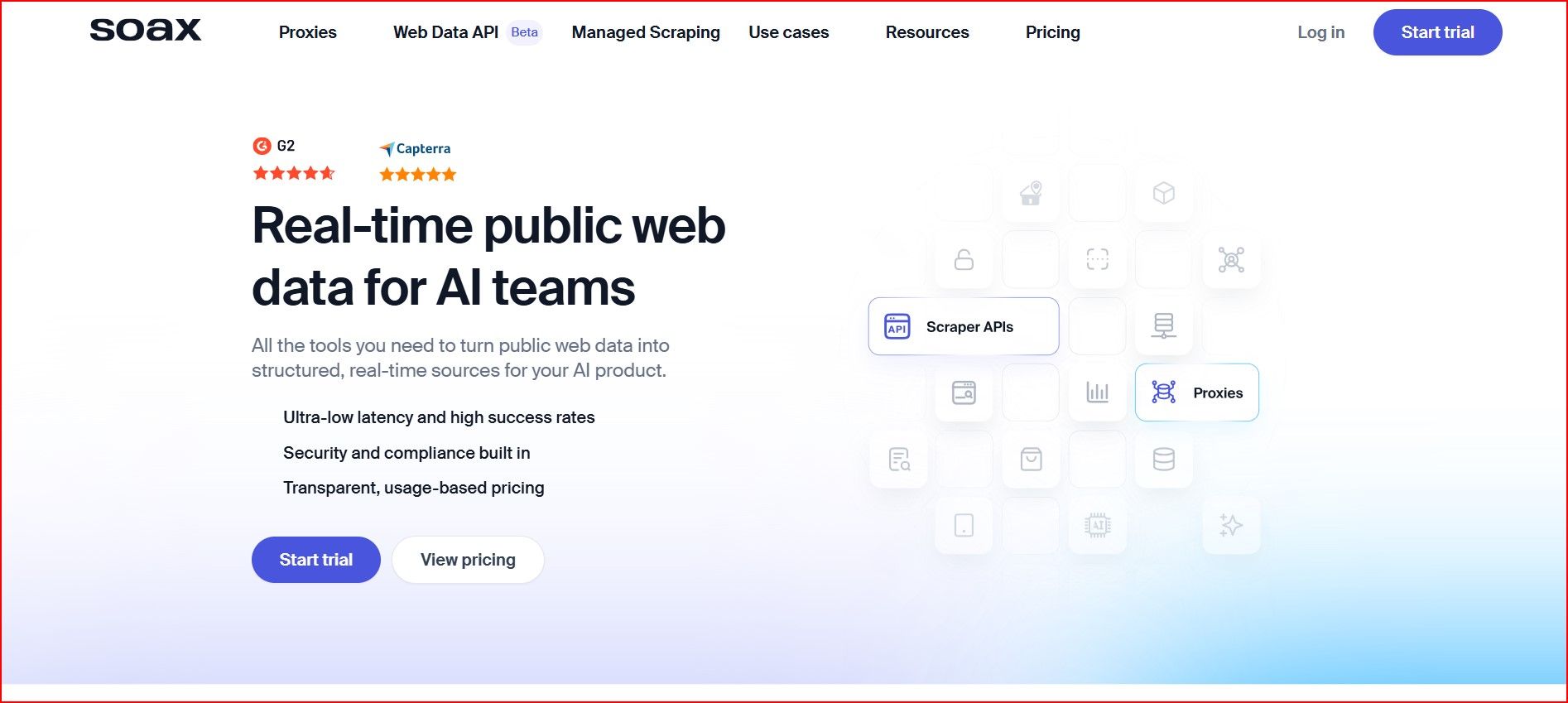This screenshot has height=703, width=1568.
Task: Click the SOAX logo
Action: coord(146,31)
